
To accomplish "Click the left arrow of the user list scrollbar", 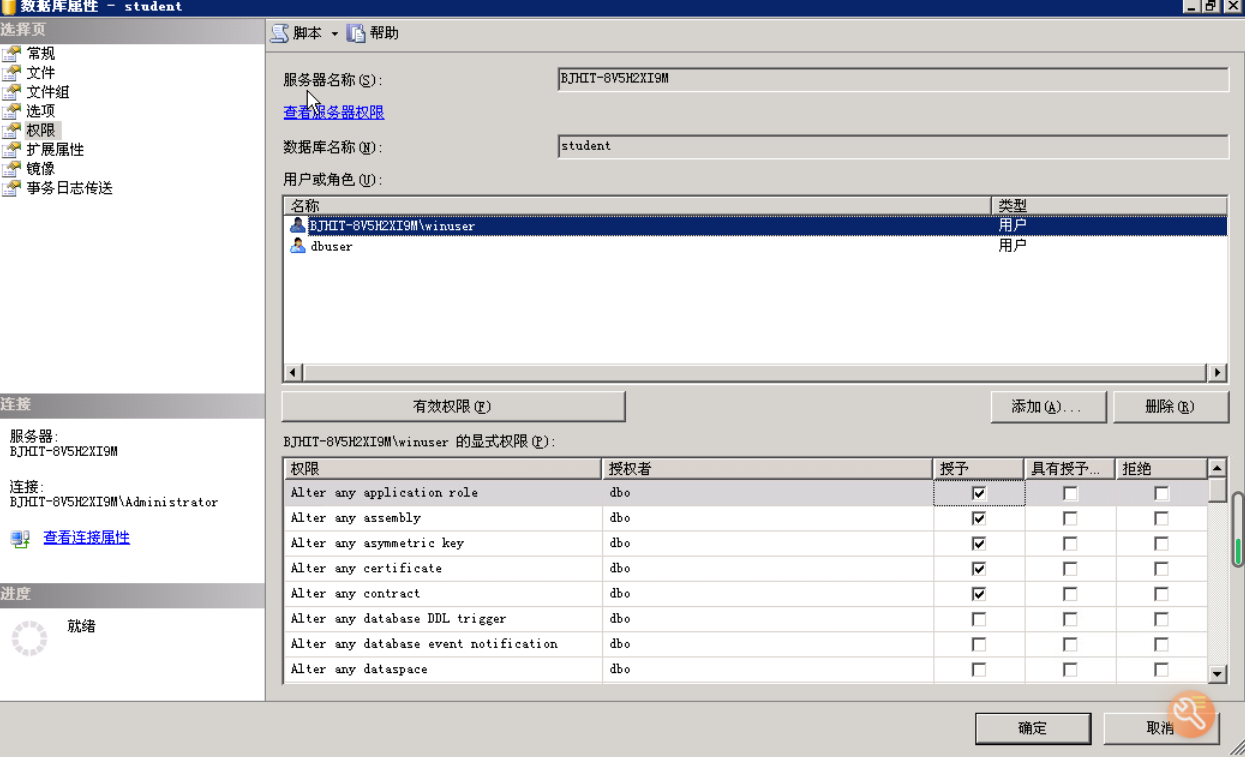I will point(293,372).
